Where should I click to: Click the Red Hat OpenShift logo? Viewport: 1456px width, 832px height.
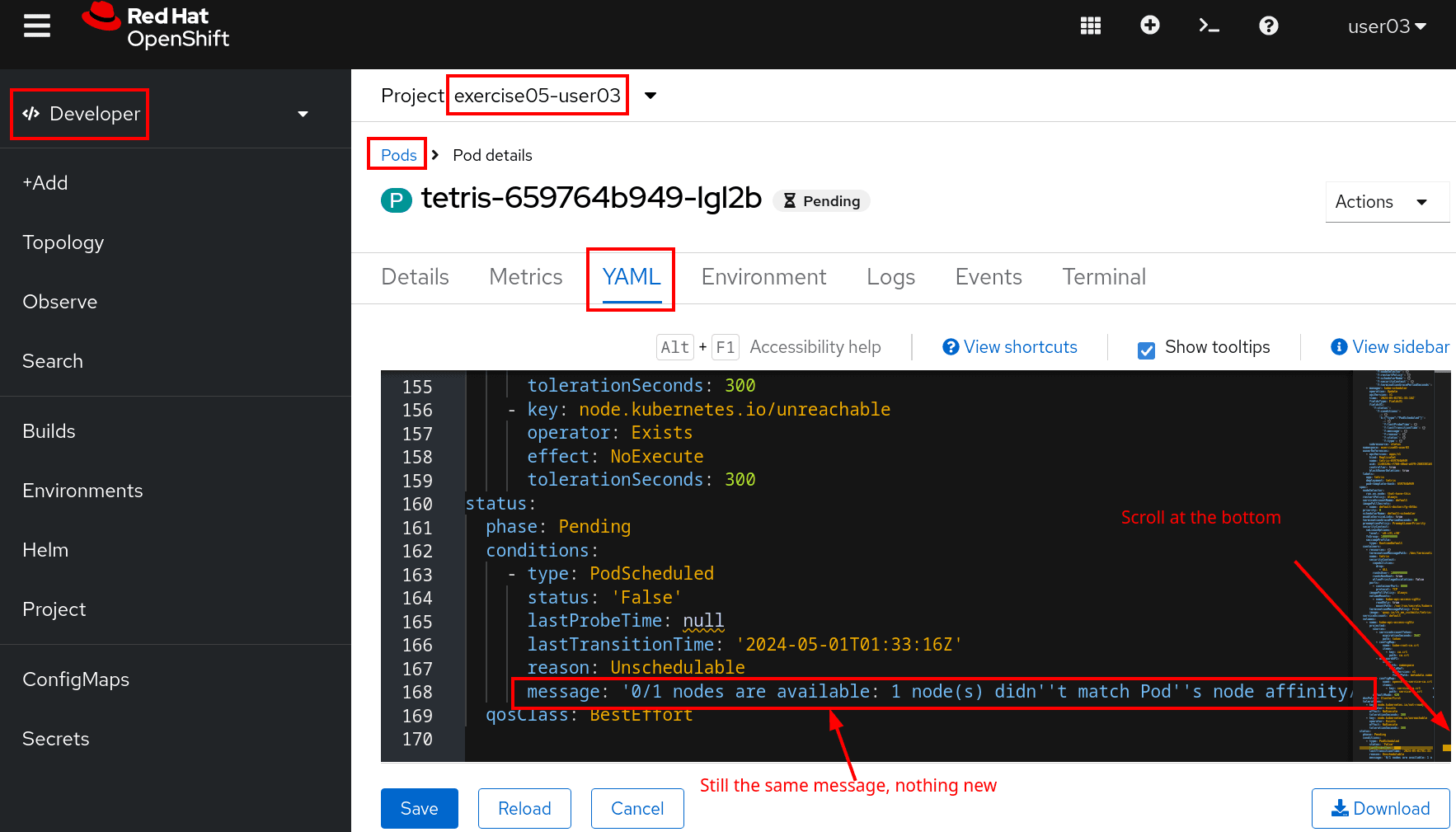coord(156,26)
